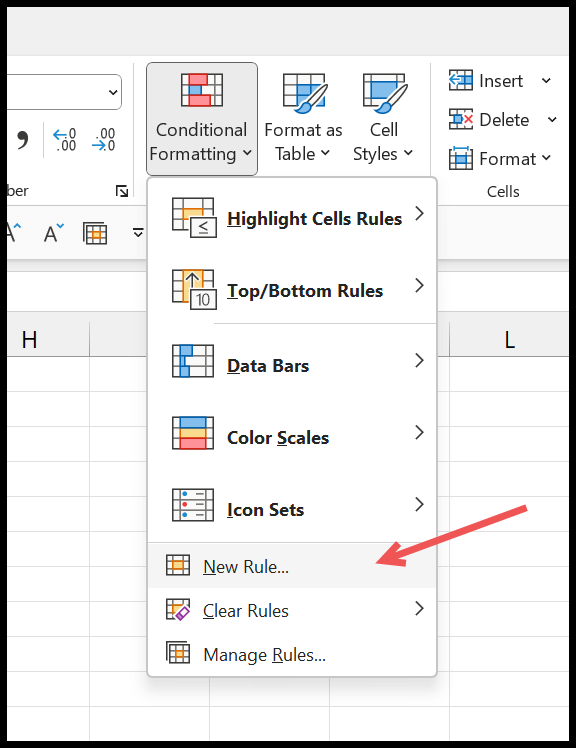Click the Data Bars icon
The height and width of the screenshot is (748, 576).
tap(193, 361)
